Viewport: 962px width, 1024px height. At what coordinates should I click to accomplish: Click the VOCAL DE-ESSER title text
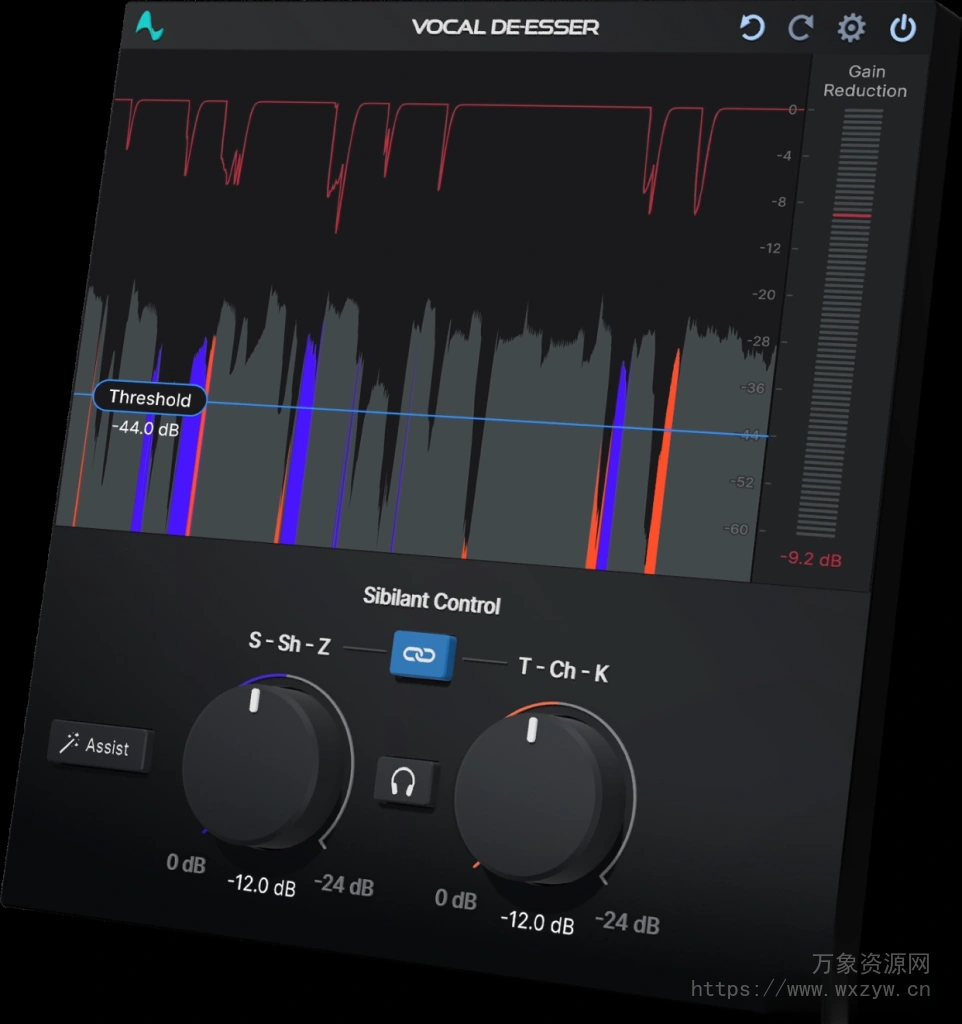click(x=508, y=27)
